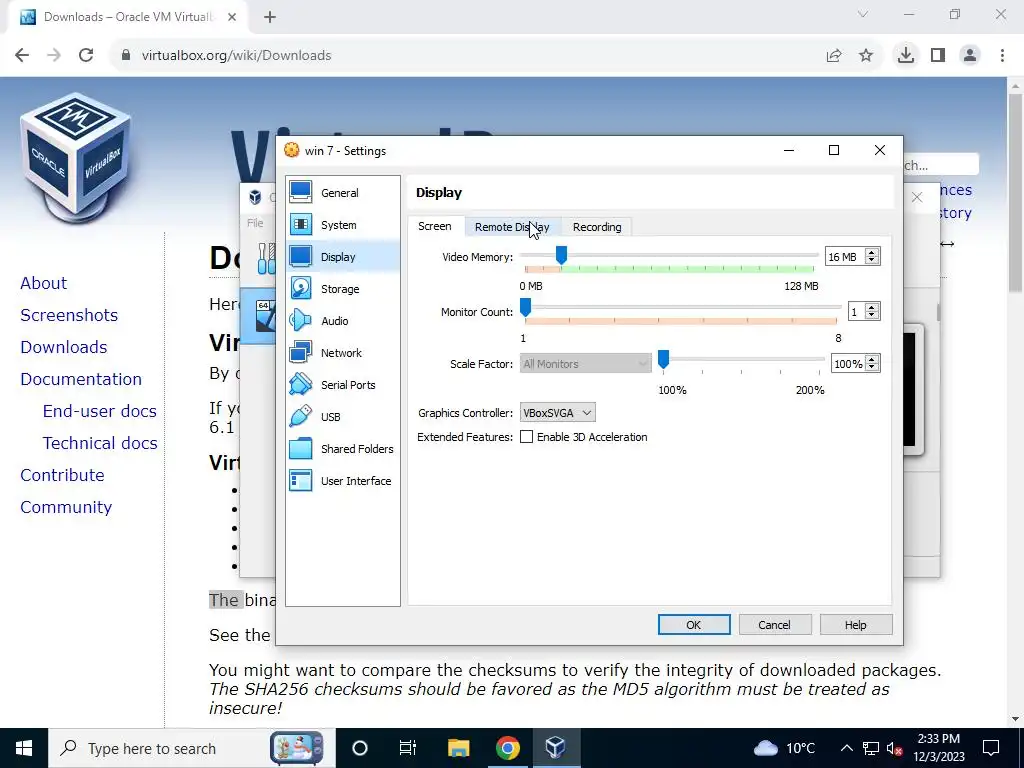Open Audio settings speaker icon
This screenshot has width=1024, height=768.
coord(300,320)
